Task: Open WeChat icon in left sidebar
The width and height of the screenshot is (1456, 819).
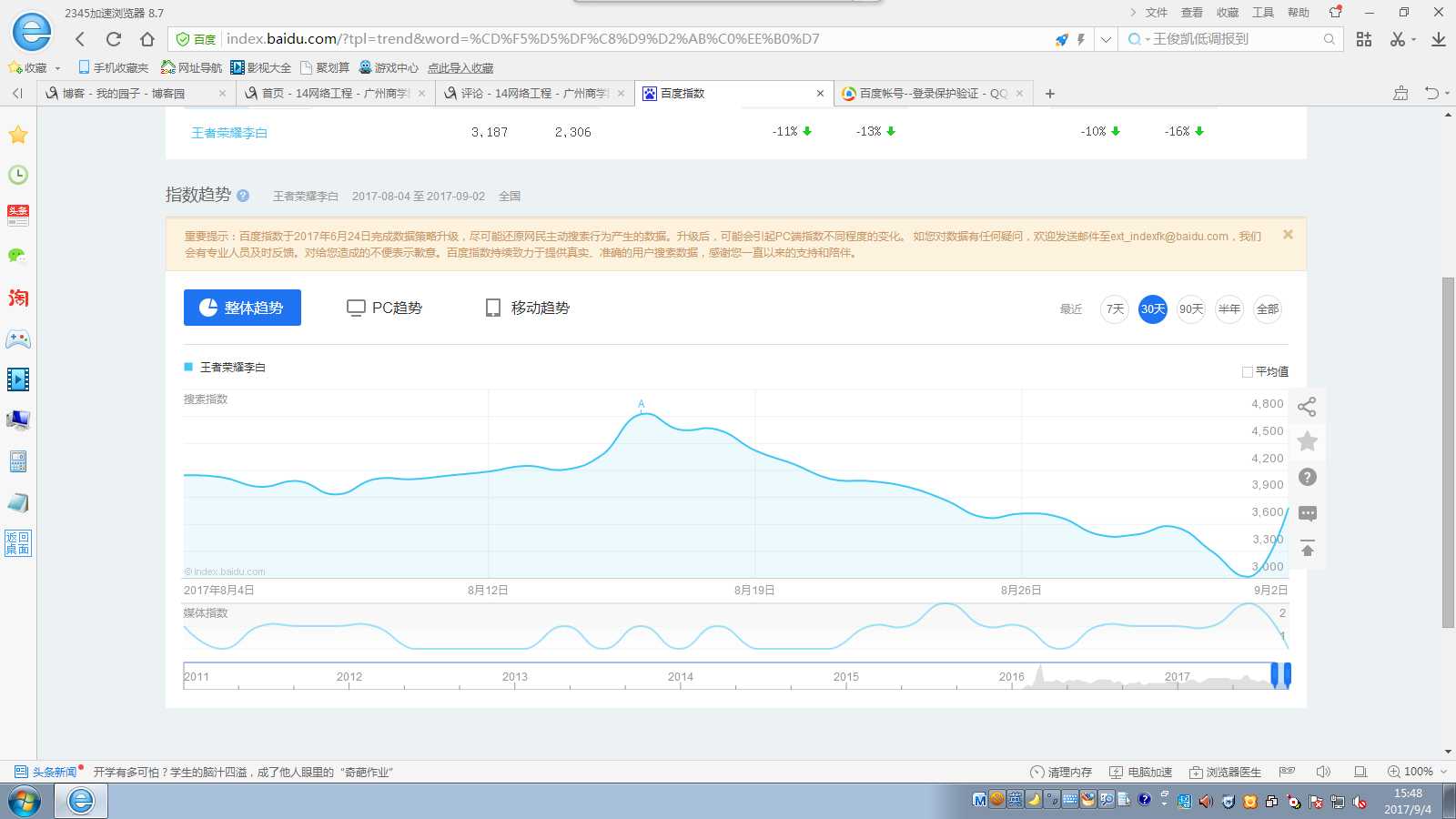Action: (x=18, y=256)
